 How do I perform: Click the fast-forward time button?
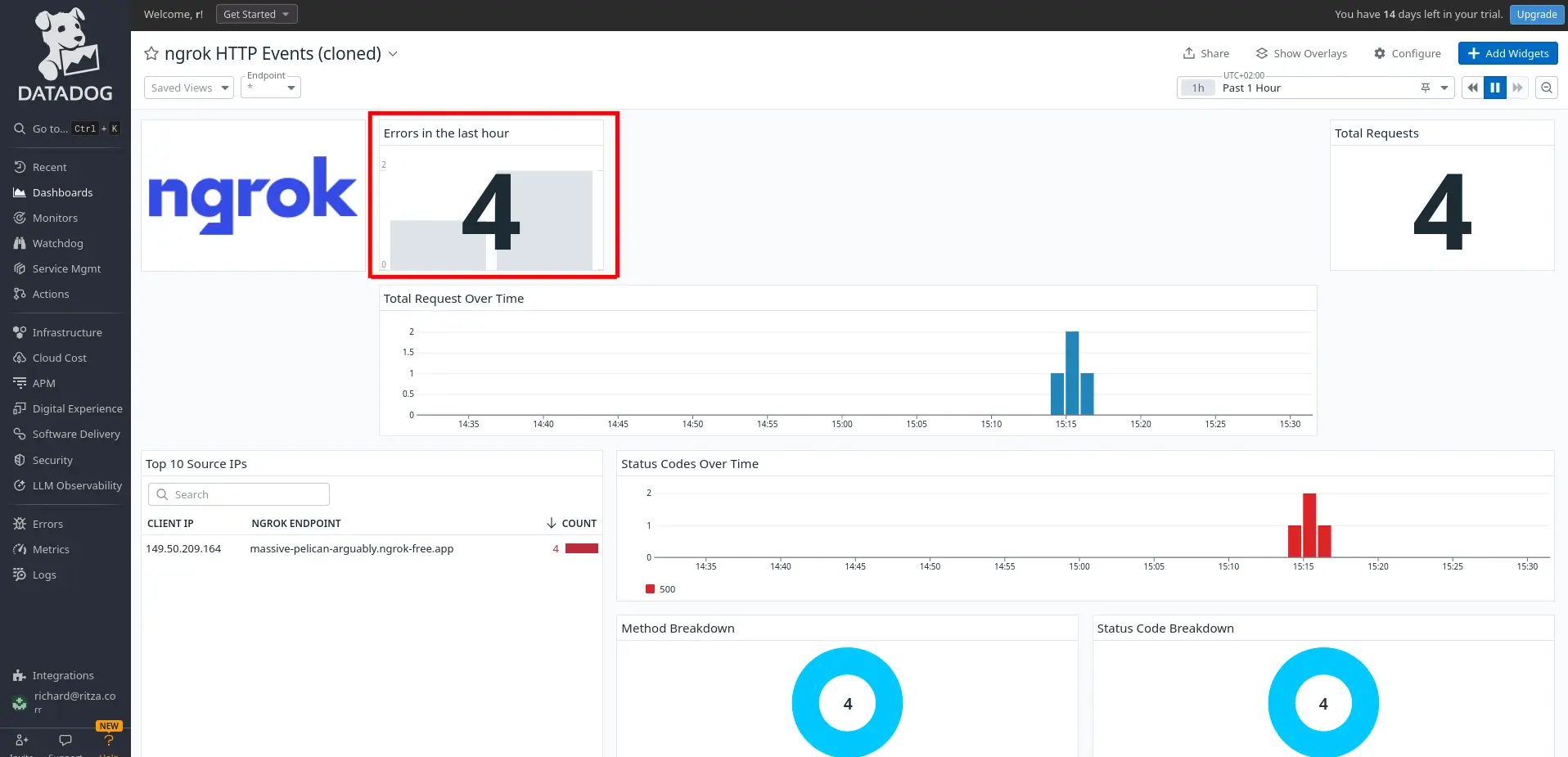1518,88
